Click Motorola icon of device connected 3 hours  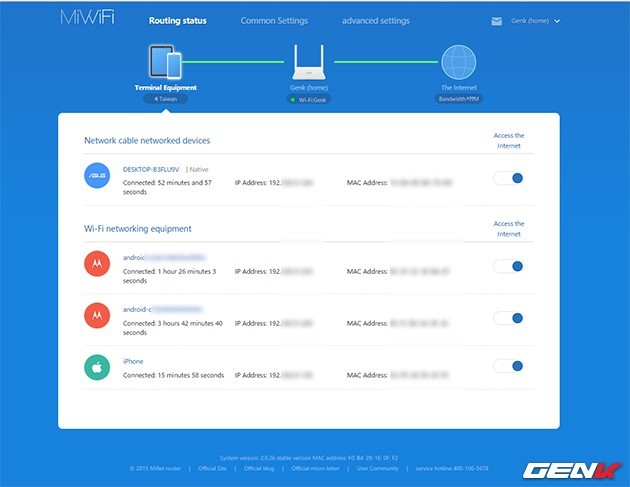point(97,315)
